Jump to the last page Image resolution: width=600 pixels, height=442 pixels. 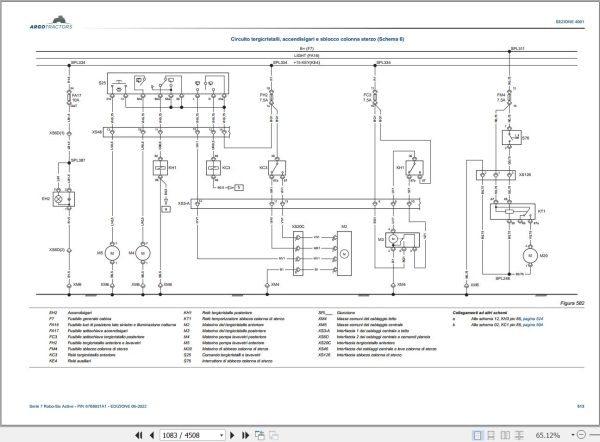[245, 435]
